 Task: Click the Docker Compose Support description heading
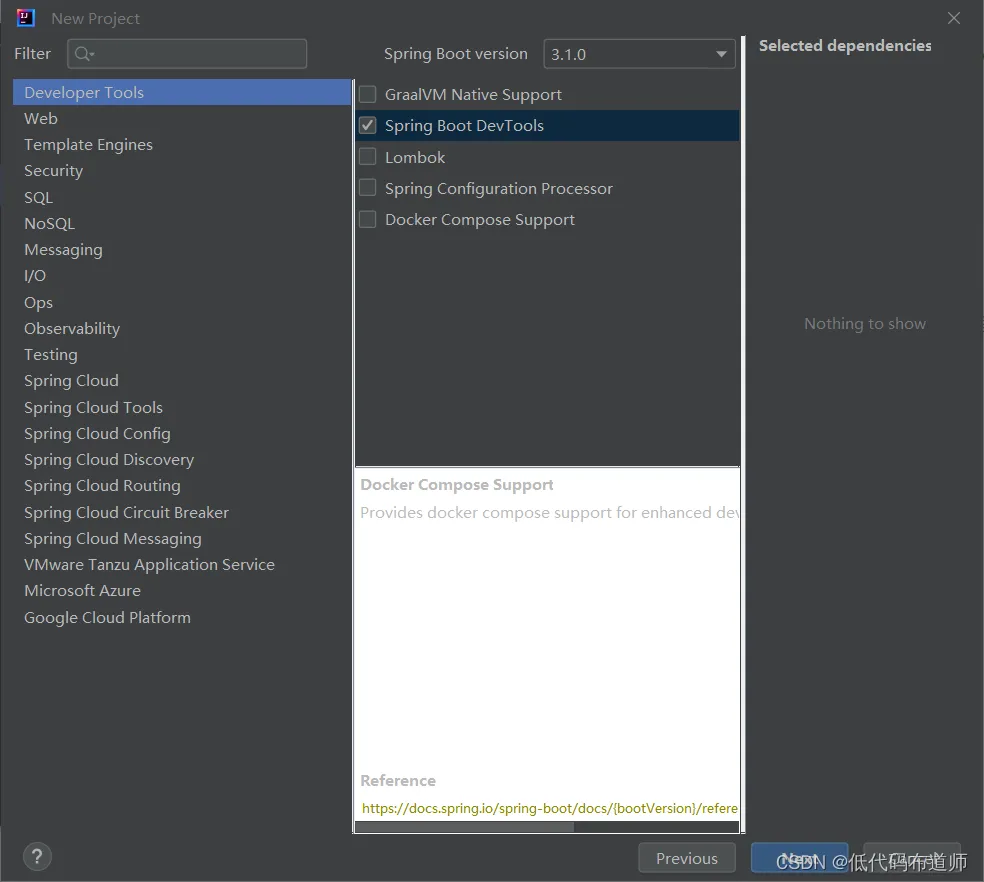click(457, 485)
